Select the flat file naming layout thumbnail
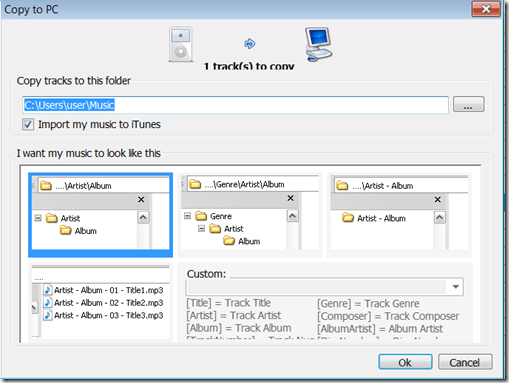The image size is (509, 383). pos(100,302)
